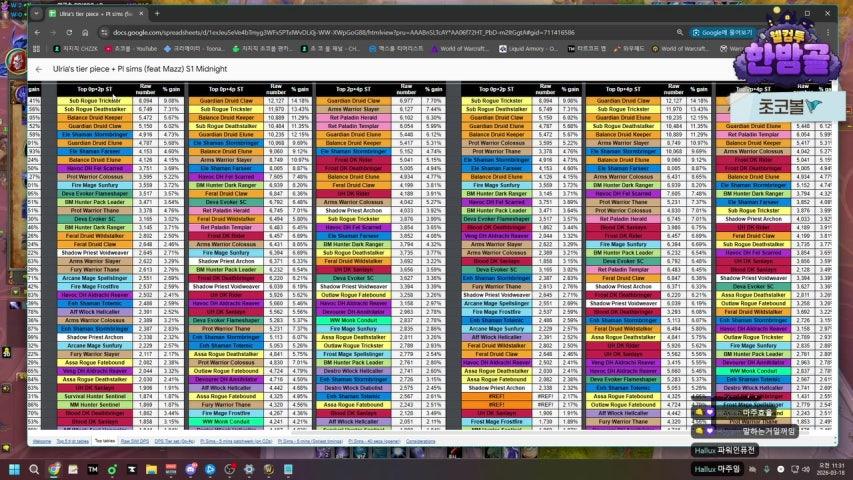Select the 6,977 raw number cell
The height and width of the screenshot is (480, 853).
point(406,101)
